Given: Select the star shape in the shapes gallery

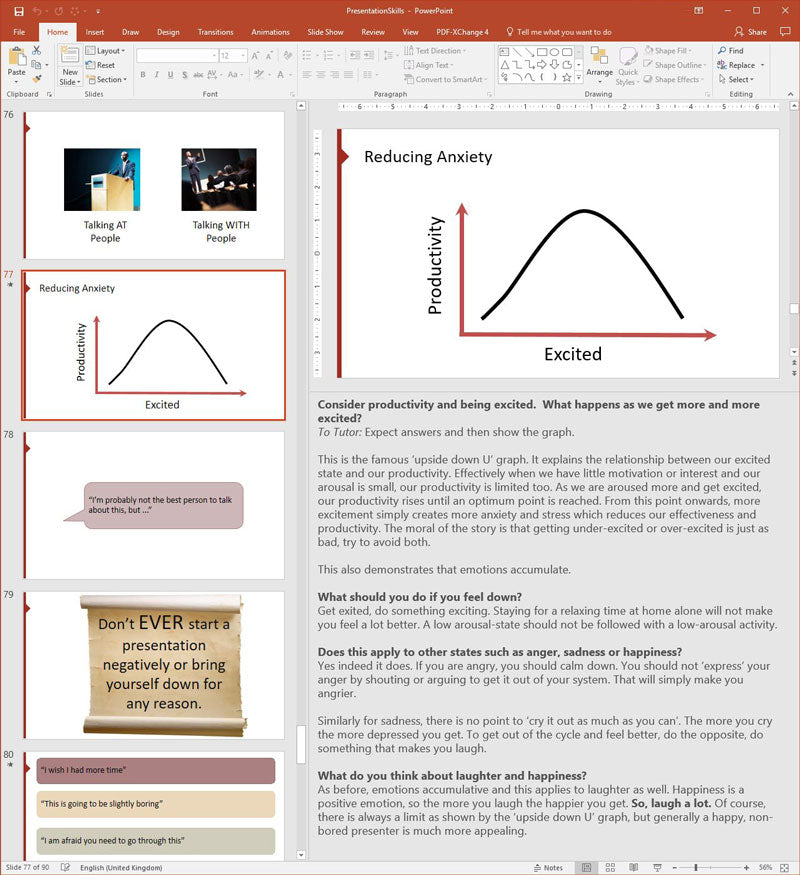Looking at the screenshot, I should pyautogui.click(x=567, y=78).
